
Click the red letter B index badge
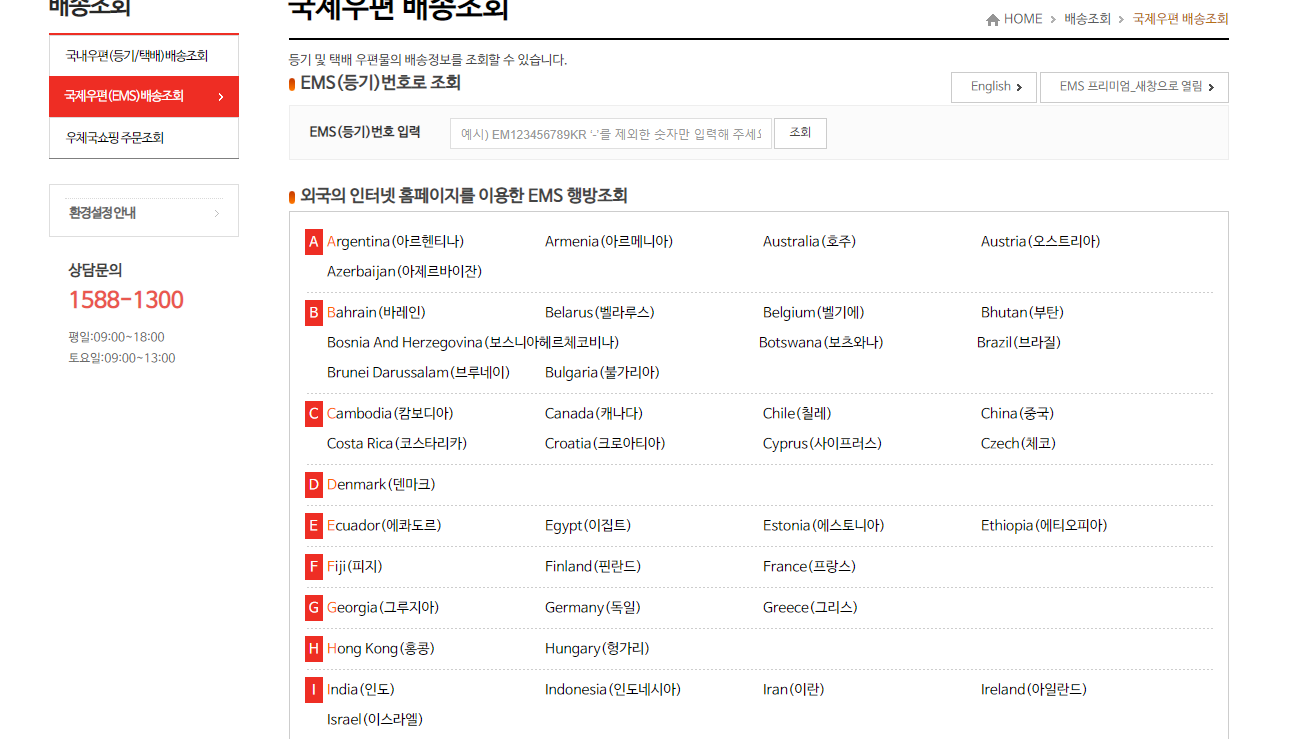pos(314,313)
